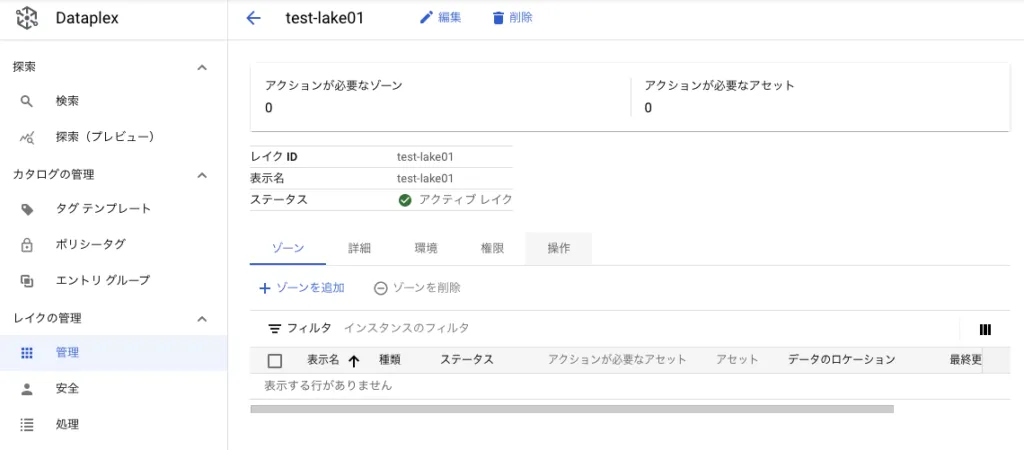Image resolution: width=1024 pixels, height=450 pixels.
Task: Click the filter lines icon
Action: [276, 329]
